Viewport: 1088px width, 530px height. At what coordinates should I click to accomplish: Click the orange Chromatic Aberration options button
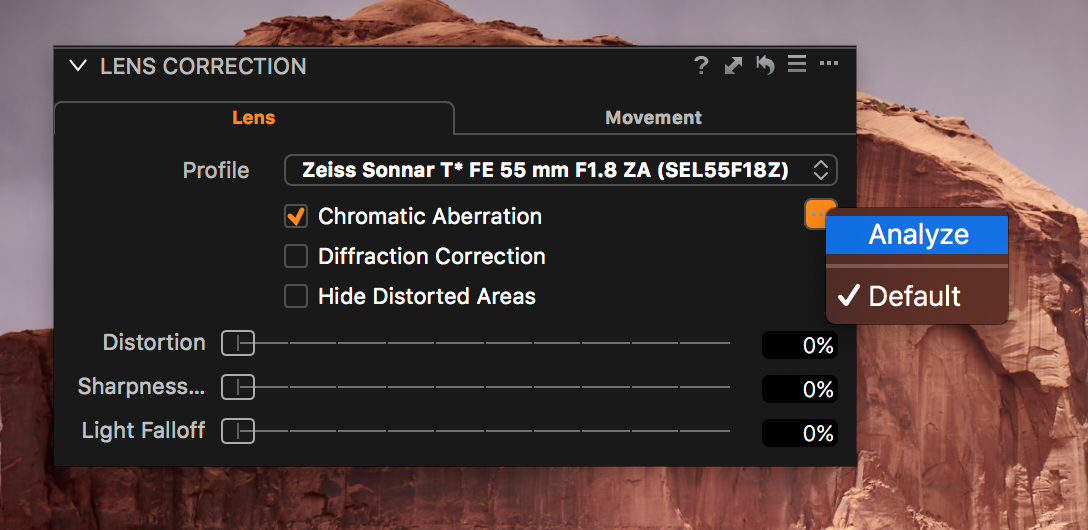tap(816, 214)
